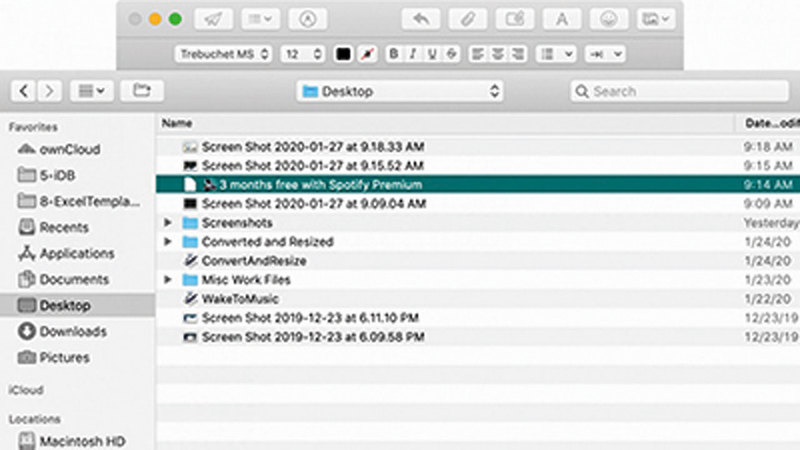Click the Finder back arrow
This screenshot has width=800, height=450.
coord(24,91)
